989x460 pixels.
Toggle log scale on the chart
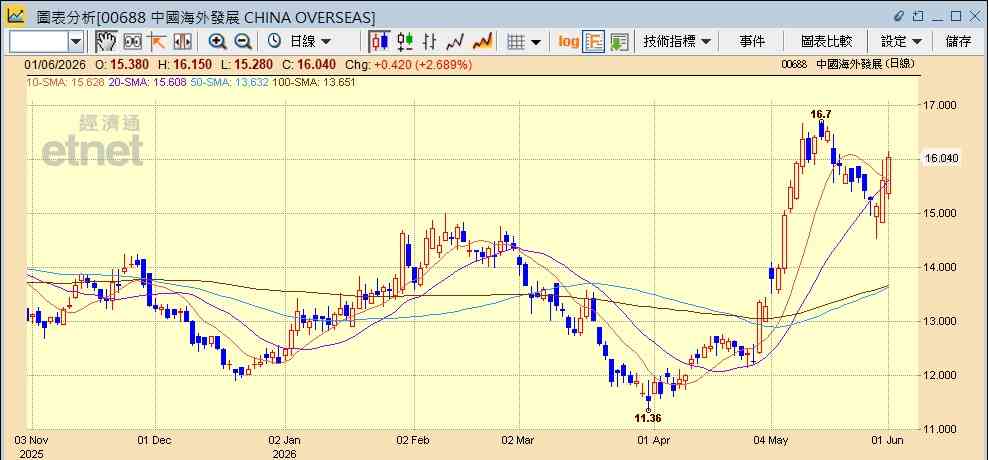pos(568,42)
